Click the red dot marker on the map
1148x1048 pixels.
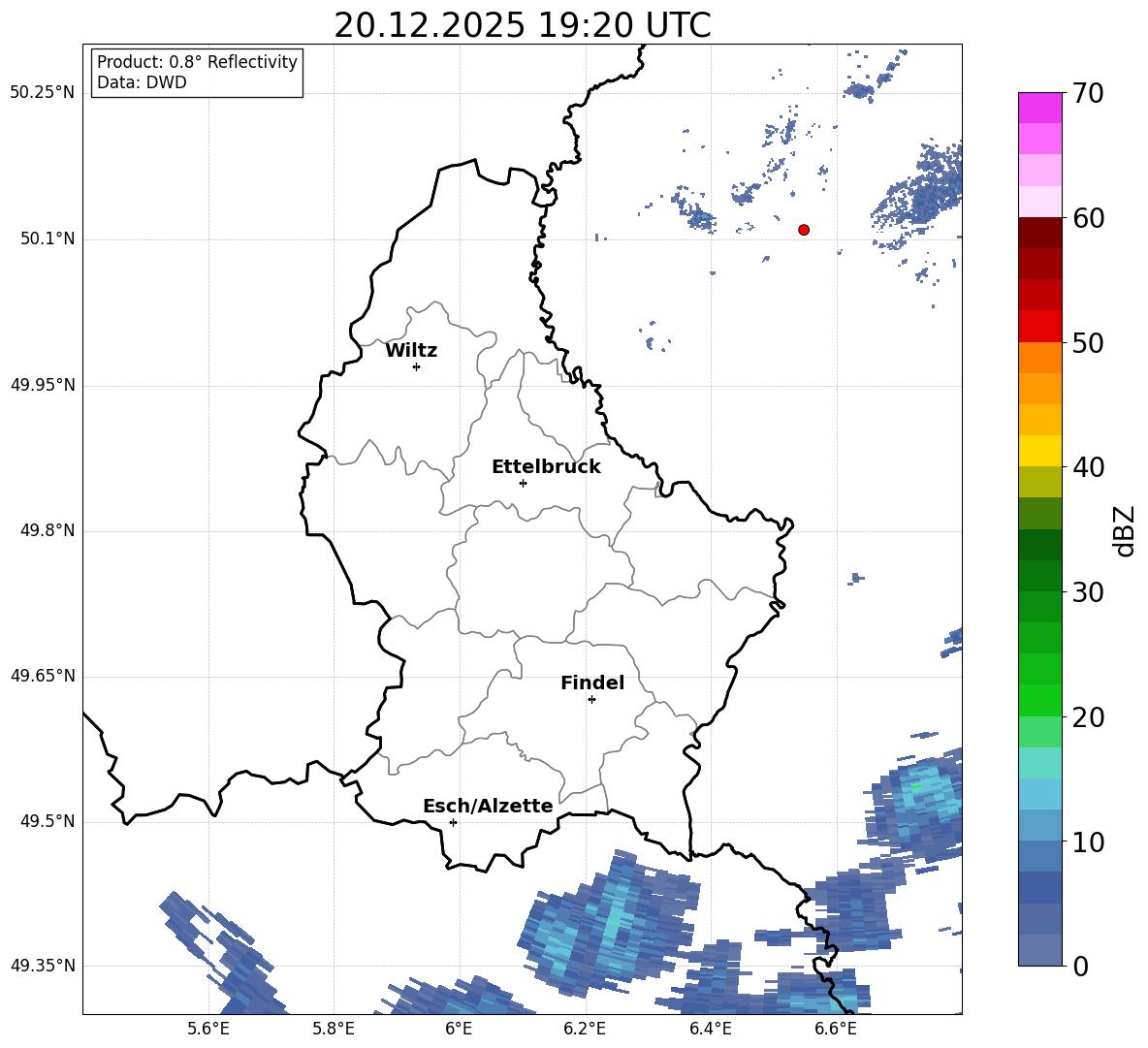point(803,230)
